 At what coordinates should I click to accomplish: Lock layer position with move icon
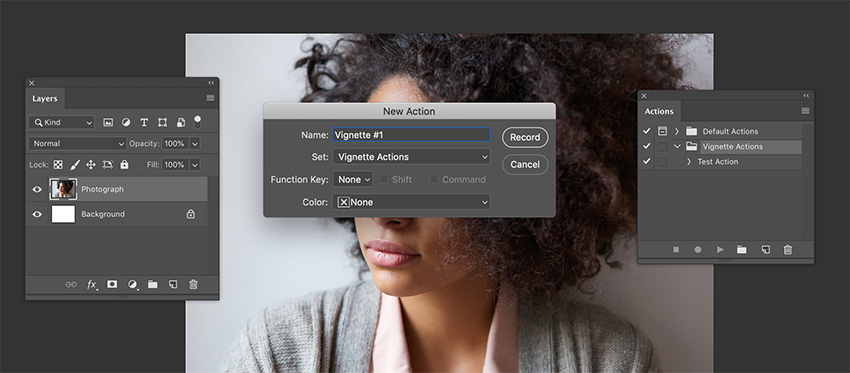coord(91,164)
